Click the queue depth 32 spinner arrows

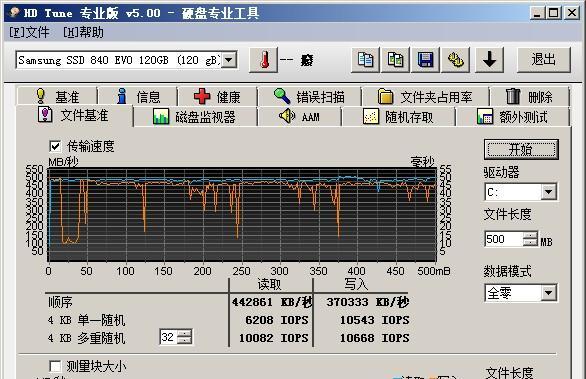tap(184, 337)
